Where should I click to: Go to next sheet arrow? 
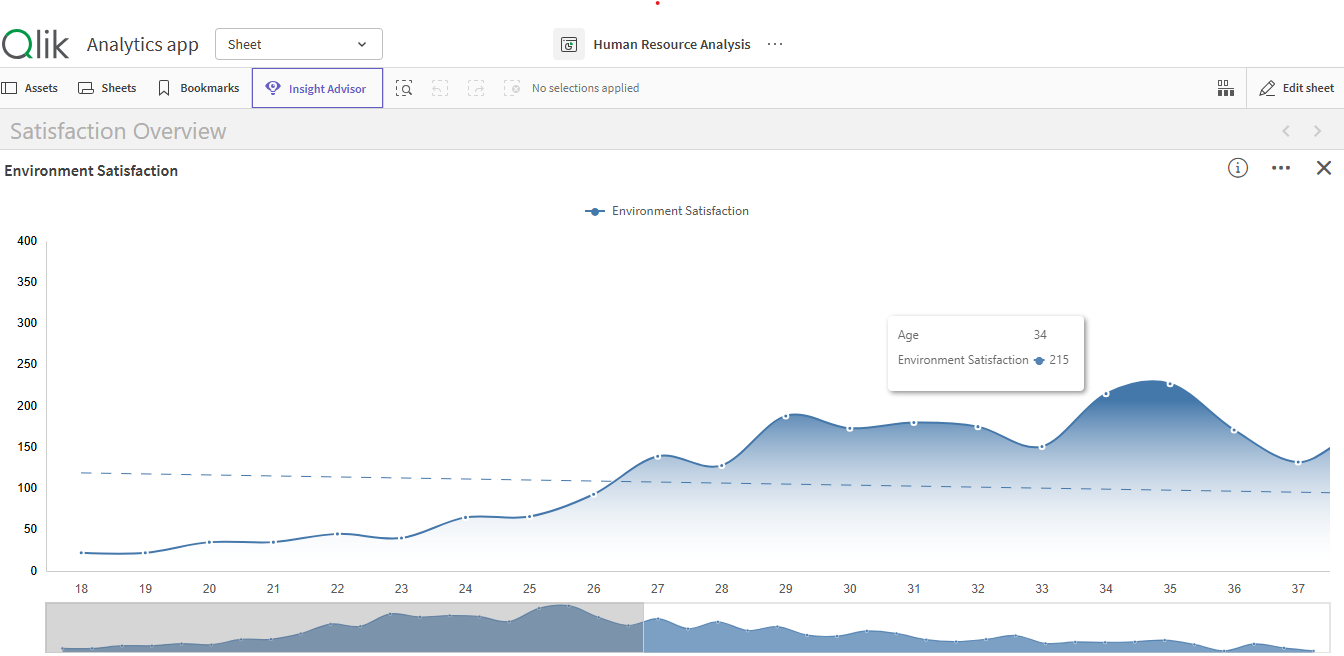tap(1317, 131)
